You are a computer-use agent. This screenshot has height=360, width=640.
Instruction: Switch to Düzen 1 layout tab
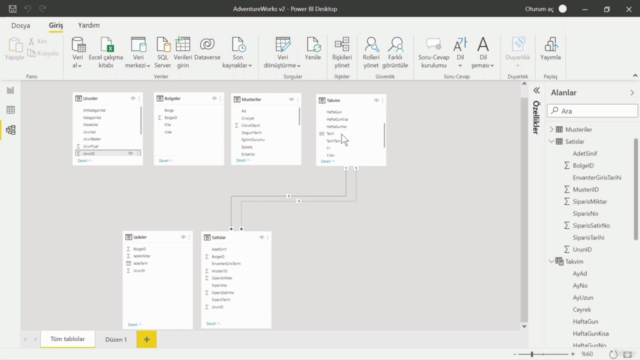pos(116,340)
